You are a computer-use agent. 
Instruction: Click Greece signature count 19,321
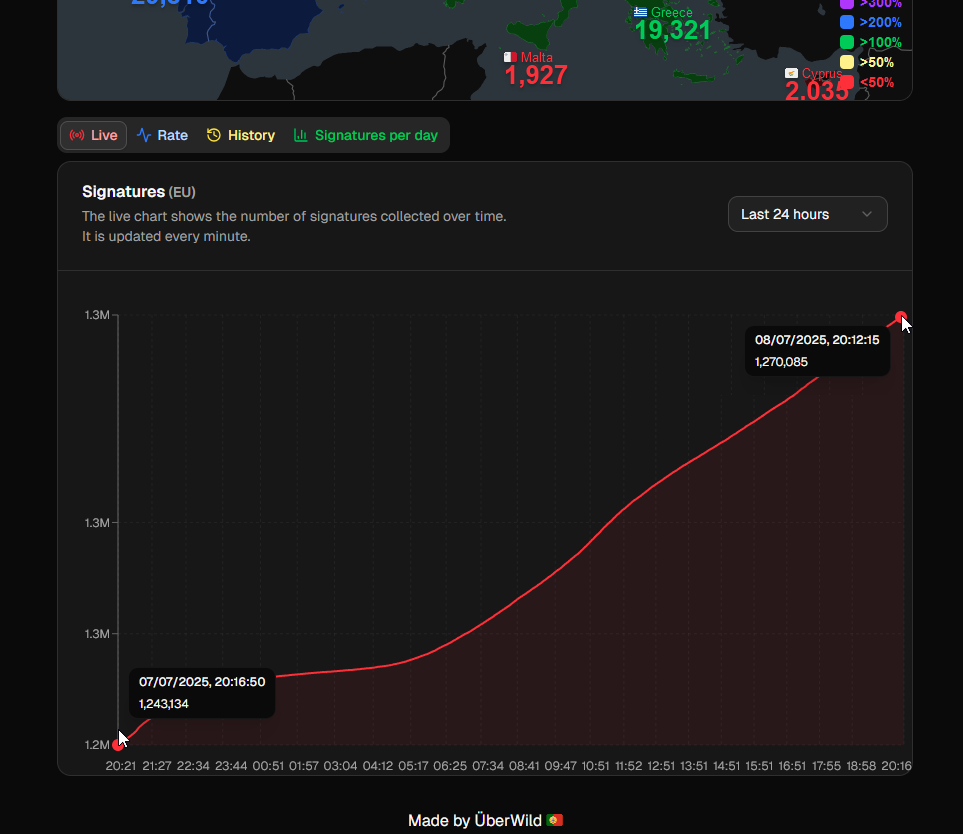pos(673,30)
